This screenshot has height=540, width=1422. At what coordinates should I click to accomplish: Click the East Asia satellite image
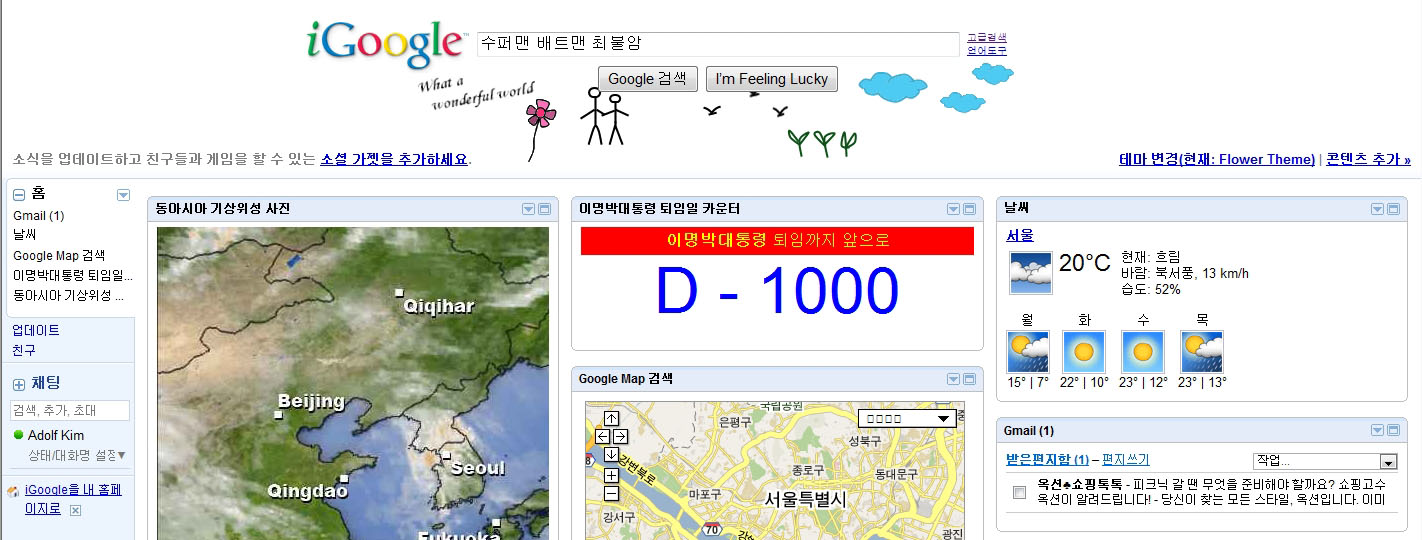click(x=353, y=383)
